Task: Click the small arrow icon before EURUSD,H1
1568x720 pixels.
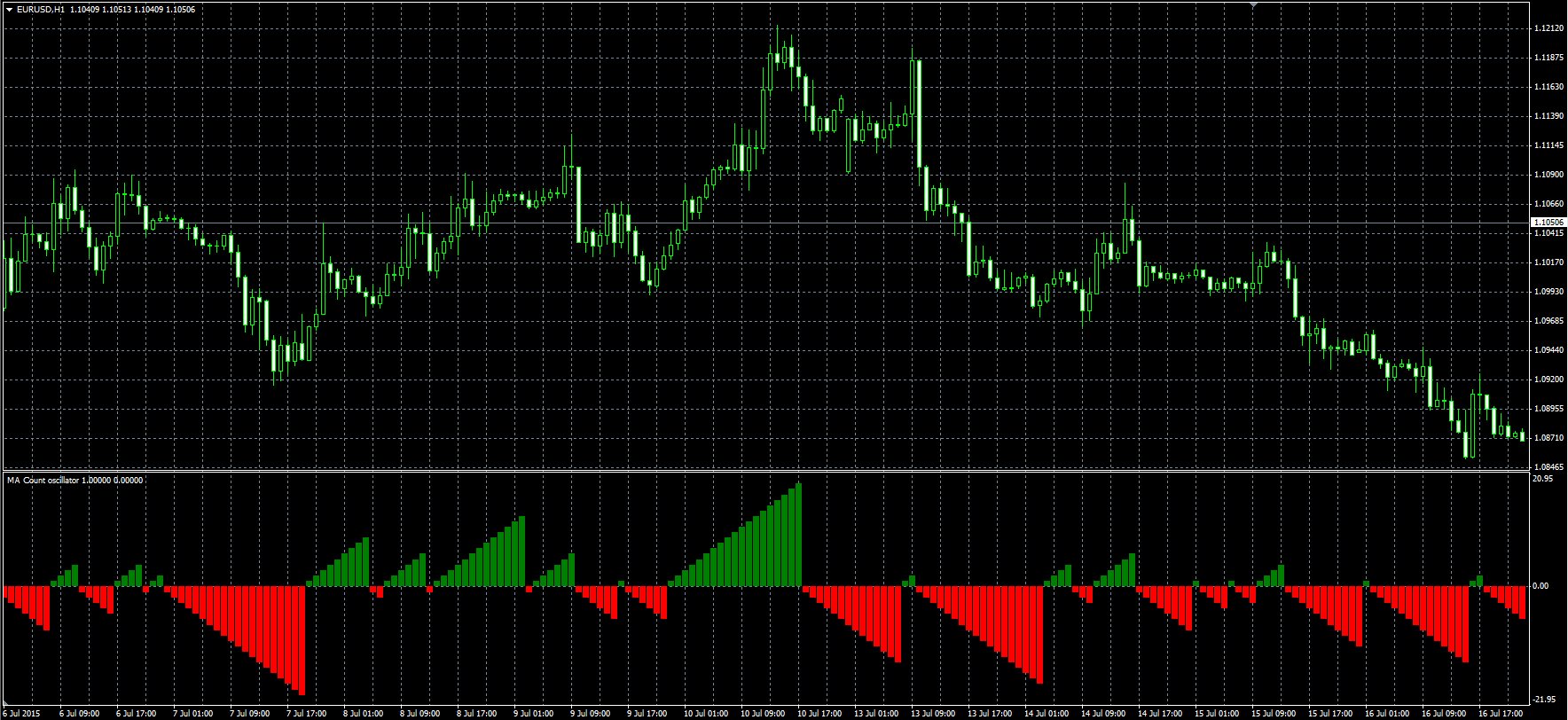Action: tap(9, 10)
